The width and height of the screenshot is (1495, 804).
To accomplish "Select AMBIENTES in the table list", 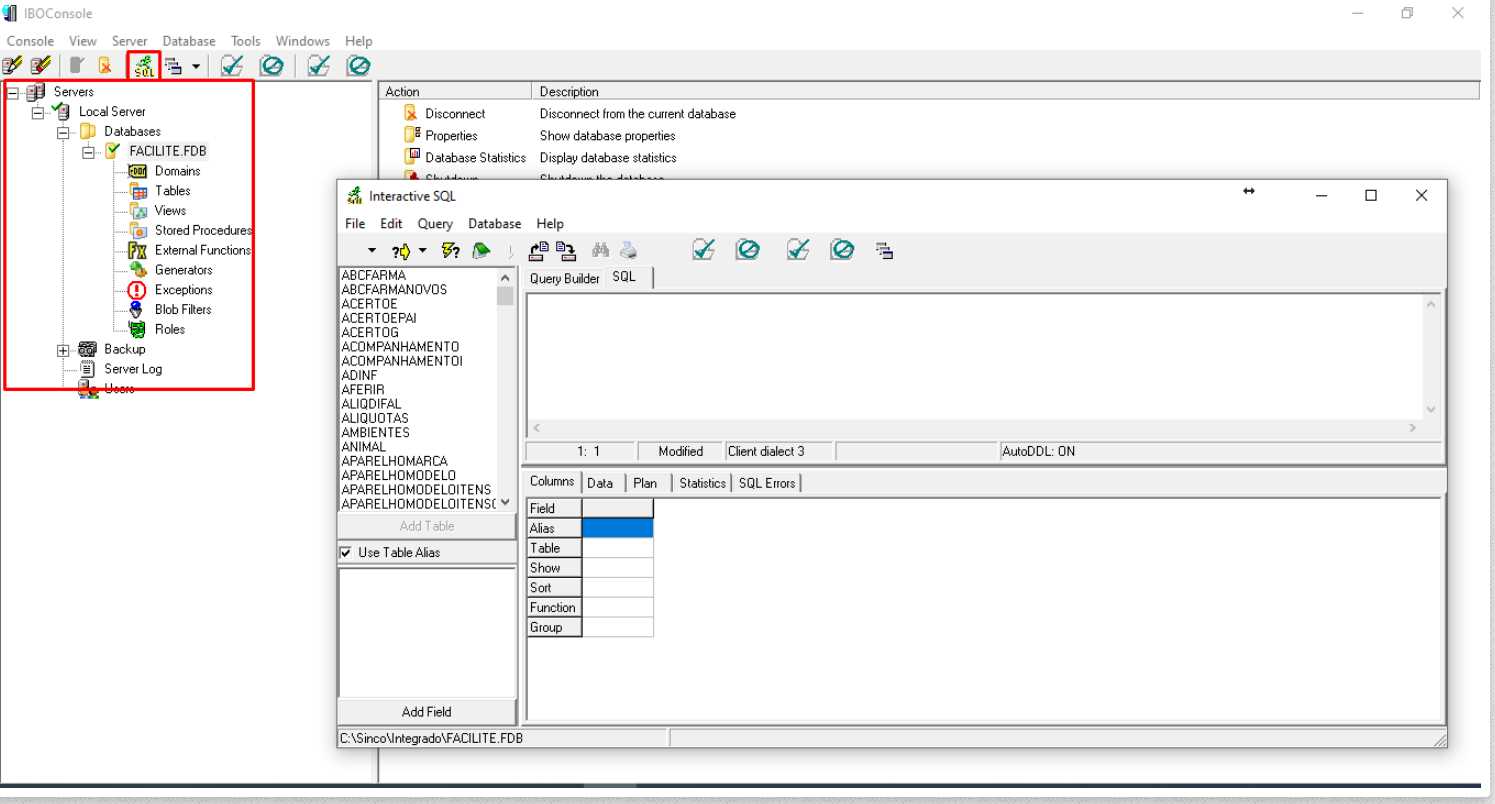I will coord(376,433).
